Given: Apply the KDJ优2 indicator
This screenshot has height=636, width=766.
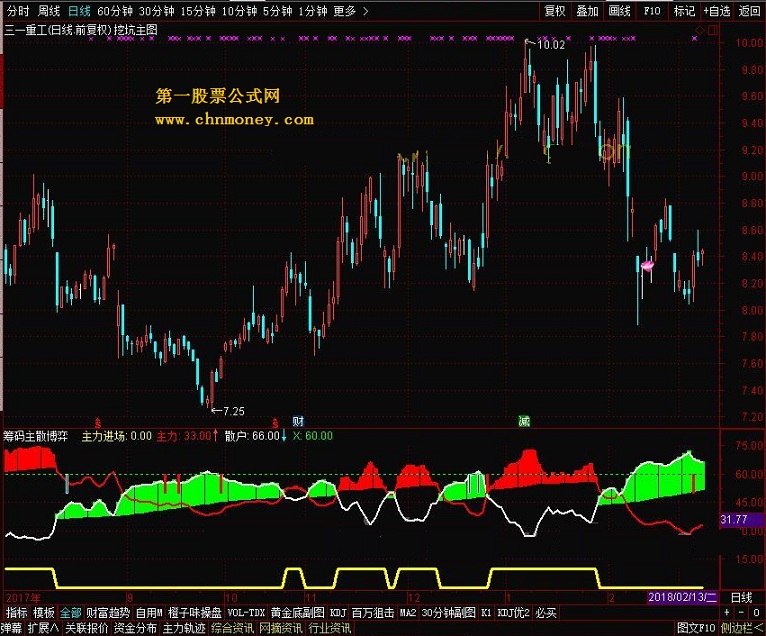Looking at the screenshot, I should coord(513,613).
